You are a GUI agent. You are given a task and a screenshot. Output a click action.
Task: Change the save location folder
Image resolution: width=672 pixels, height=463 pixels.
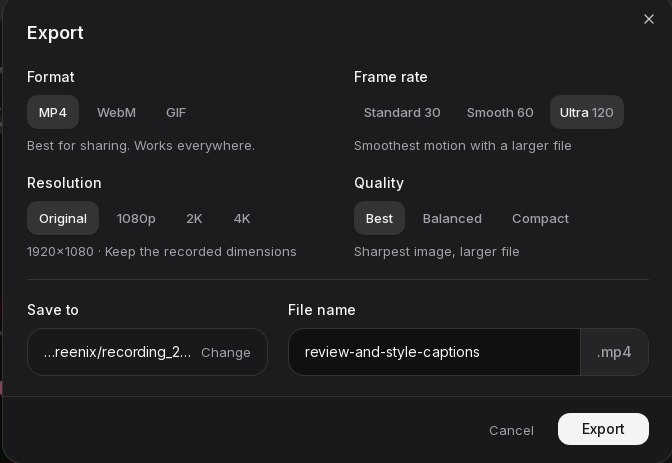(x=226, y=352)
